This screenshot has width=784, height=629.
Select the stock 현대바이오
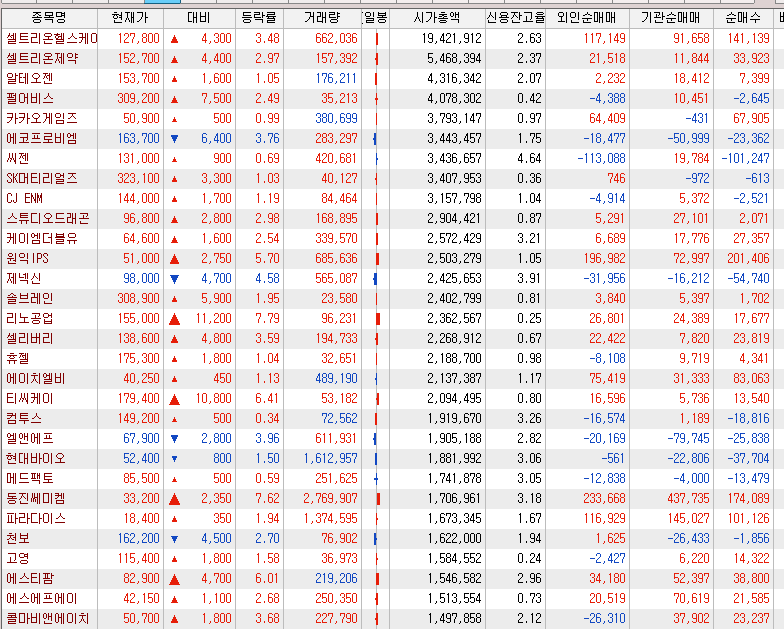pos(36,458)
